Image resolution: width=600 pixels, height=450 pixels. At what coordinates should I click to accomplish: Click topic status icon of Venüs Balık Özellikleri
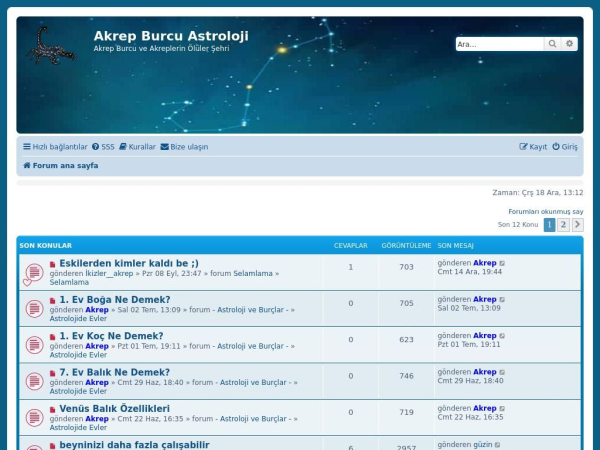(x=34, y=417)
